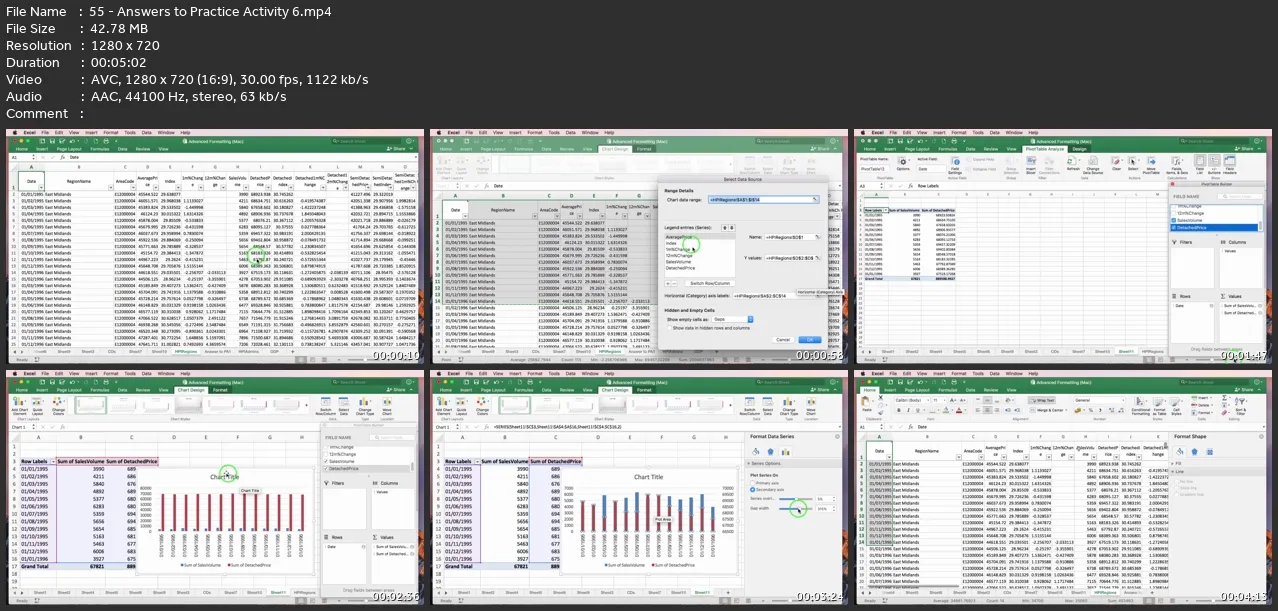Image resolution: width=1278 pixels, height=611 pixels.
Task: Select 12m%Change in legend entries list (00:00:58)
Action: pyautogui.click(x=679, y=256)
